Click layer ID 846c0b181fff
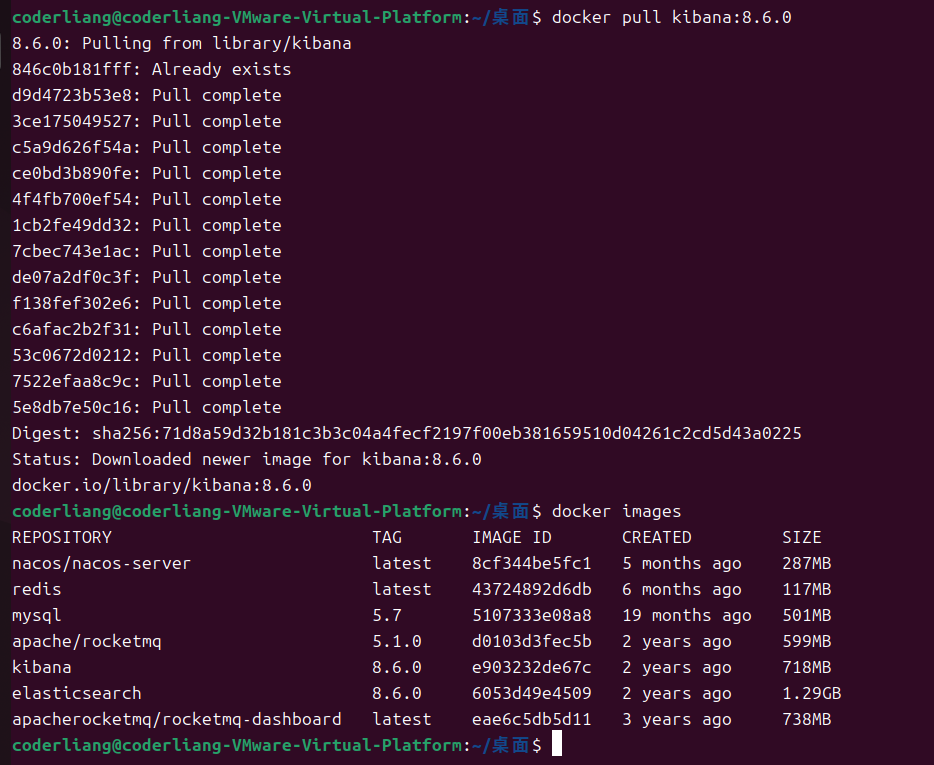This screenshot has width=934, height=765. coord(72,69)
